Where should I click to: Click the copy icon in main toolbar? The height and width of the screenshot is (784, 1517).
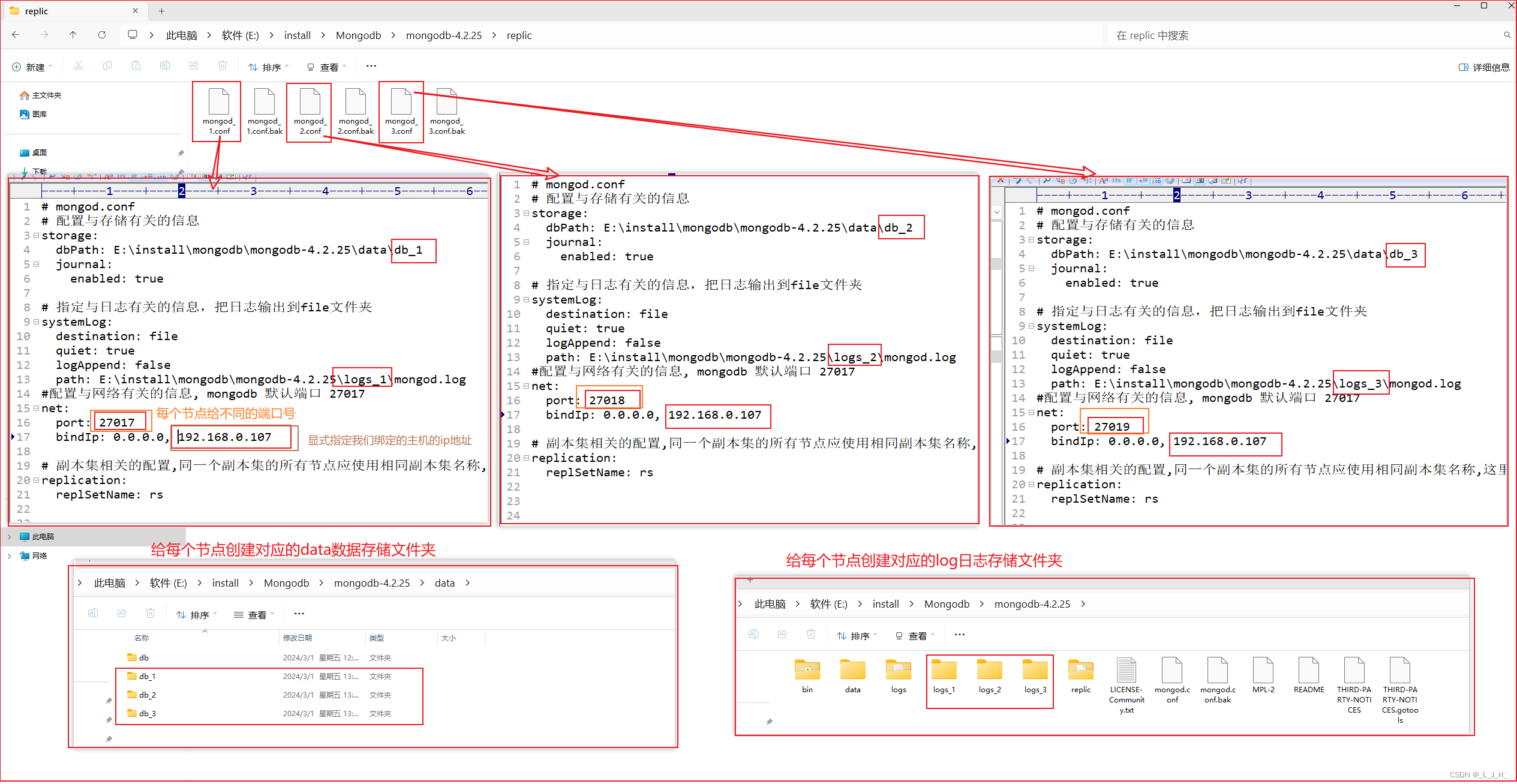coord(107,66)
